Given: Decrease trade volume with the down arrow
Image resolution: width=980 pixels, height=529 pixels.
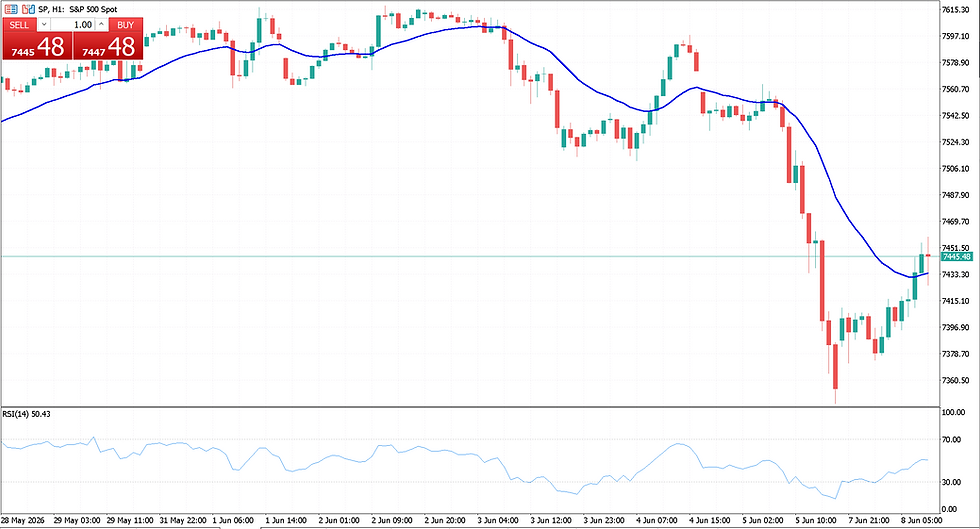Looking at the screenshot, I should point(44,24).
